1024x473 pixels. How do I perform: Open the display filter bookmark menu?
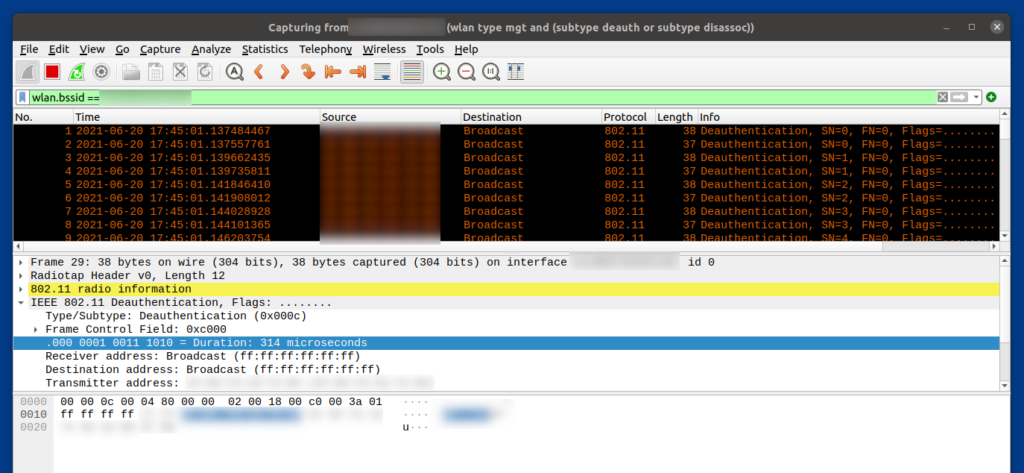(22, 97)
